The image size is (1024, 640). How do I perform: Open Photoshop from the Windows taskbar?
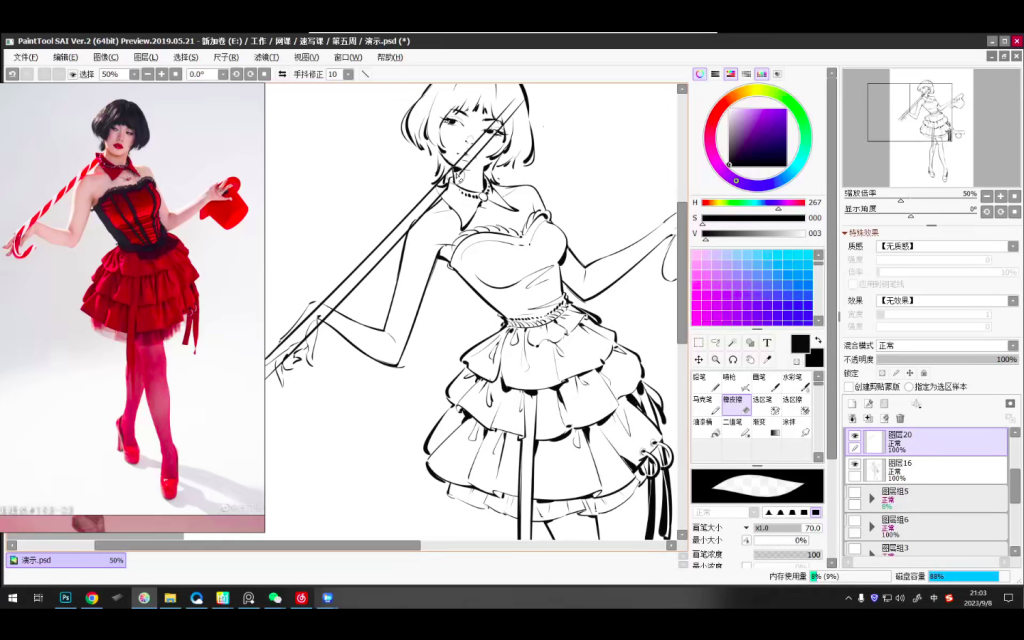tap(66, 598)
